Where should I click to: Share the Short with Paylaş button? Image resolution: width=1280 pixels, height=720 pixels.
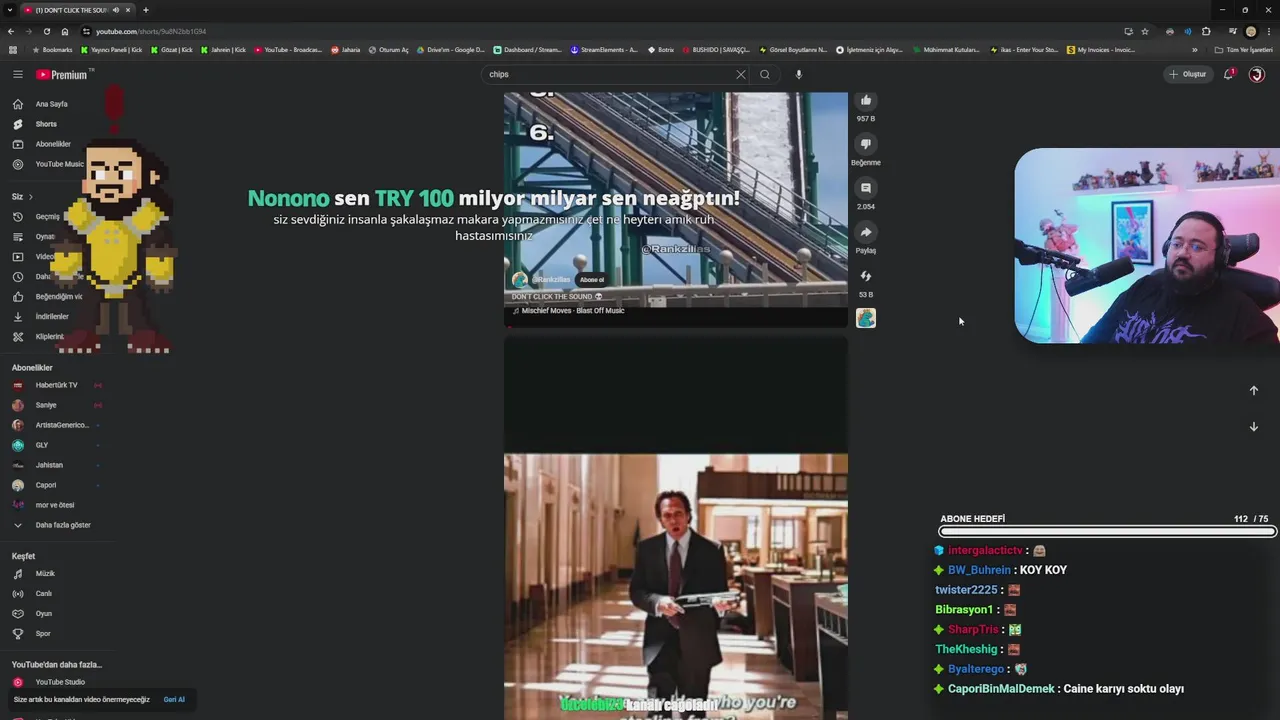click(866, 232)
